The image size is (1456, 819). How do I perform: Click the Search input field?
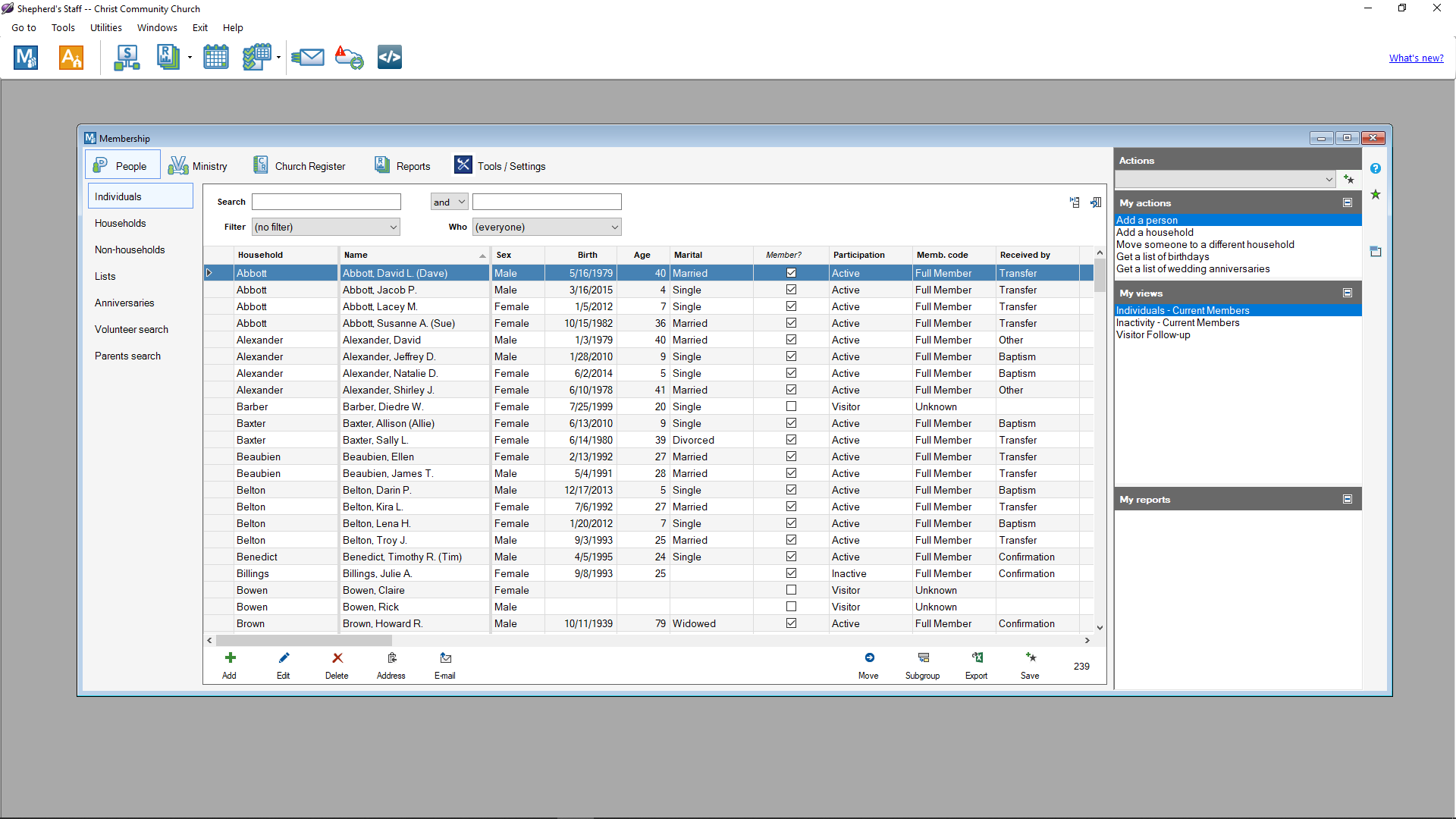326,201
